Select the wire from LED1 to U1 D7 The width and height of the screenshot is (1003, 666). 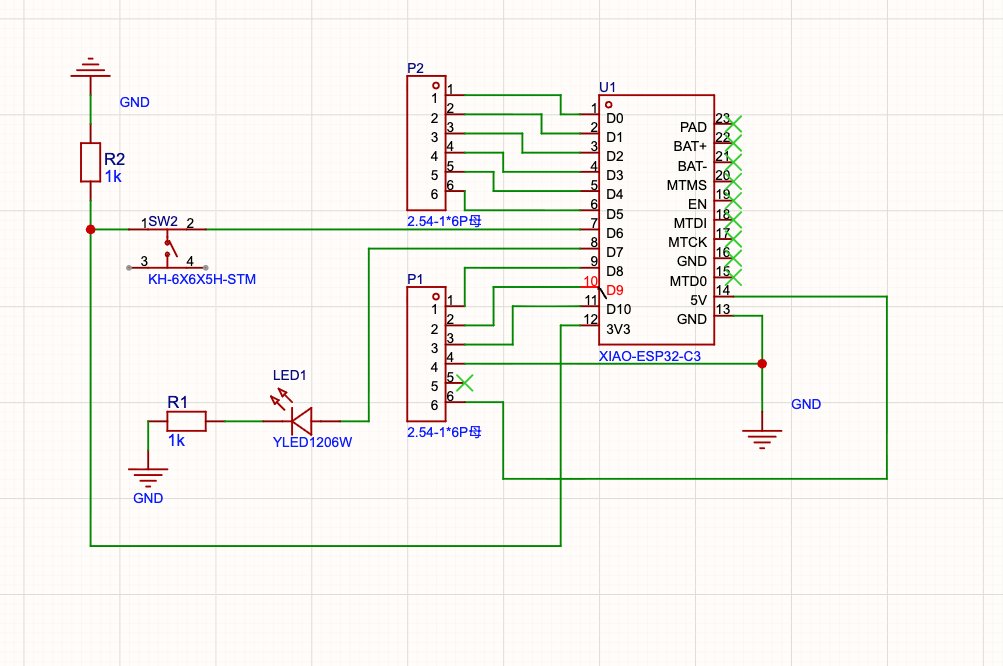pyautogui.click(x=369, y=335)
